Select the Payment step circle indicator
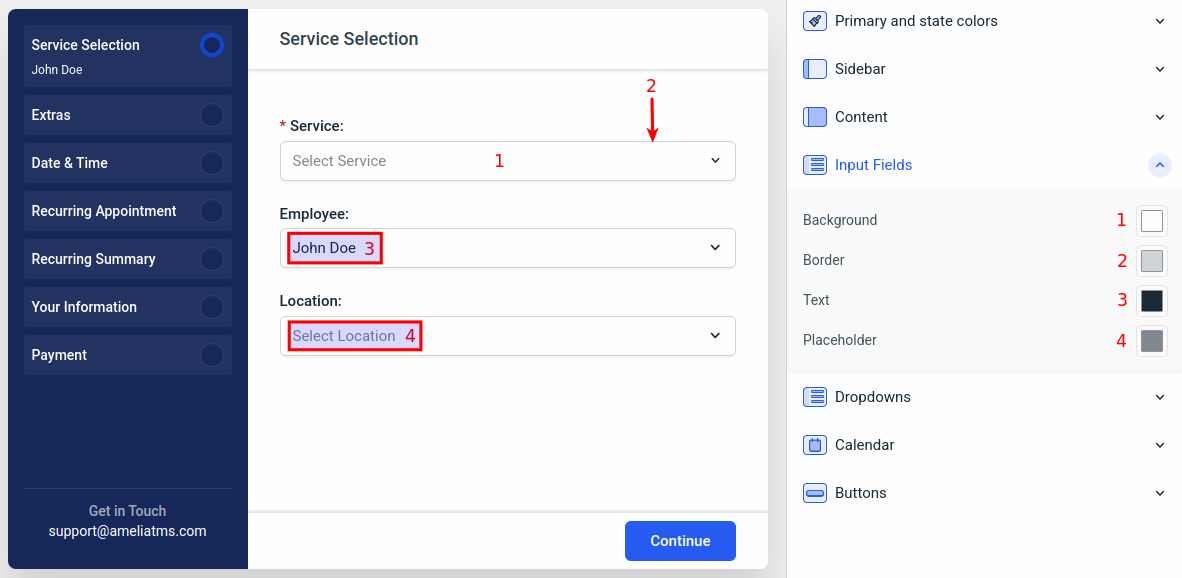 [x=211, y=355]
